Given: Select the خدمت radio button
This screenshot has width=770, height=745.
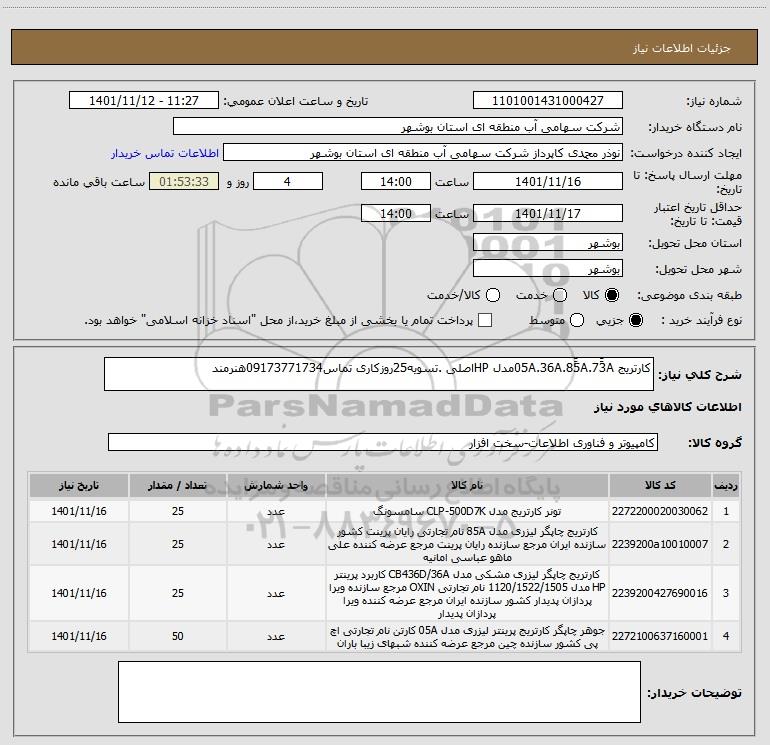Looking at the screenshot, I should coord(560,295).
